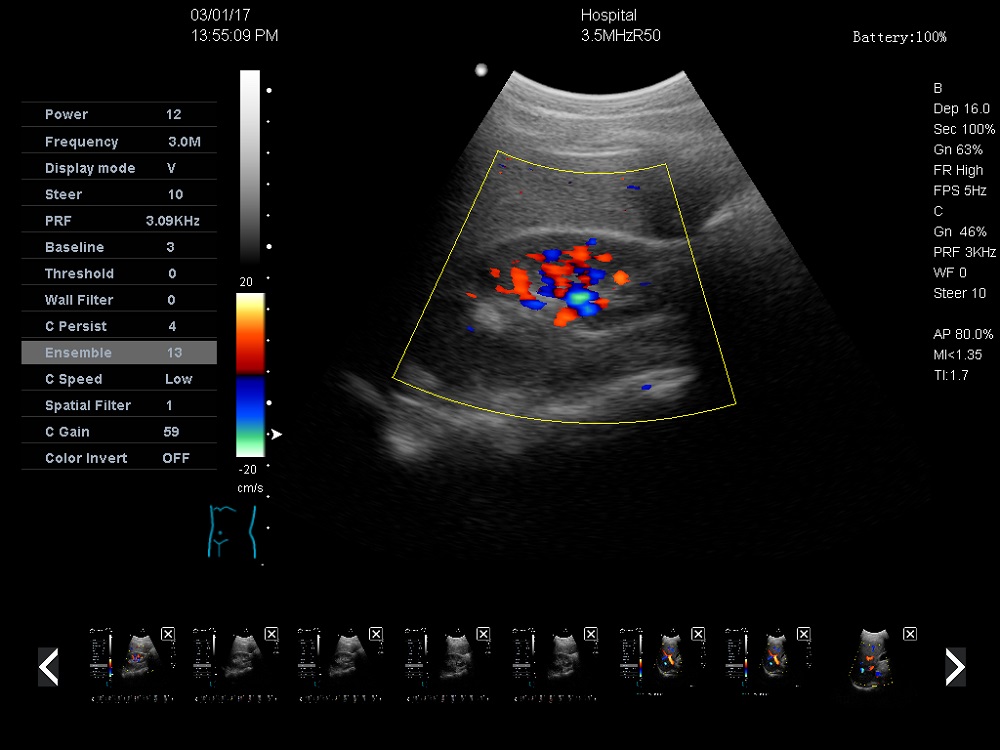Choose the Threshold setting row

[x=119, y=274]
